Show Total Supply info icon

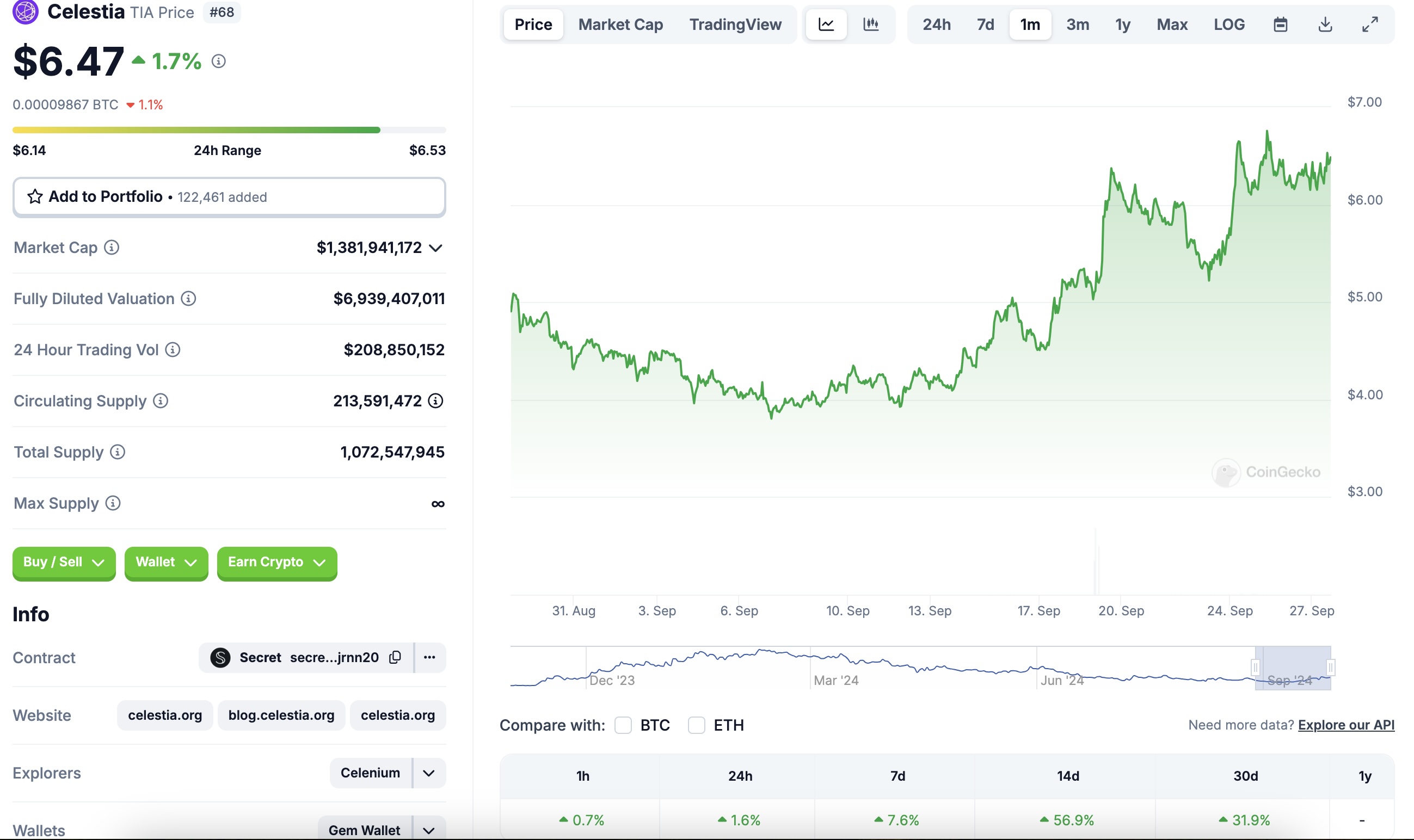117,452
